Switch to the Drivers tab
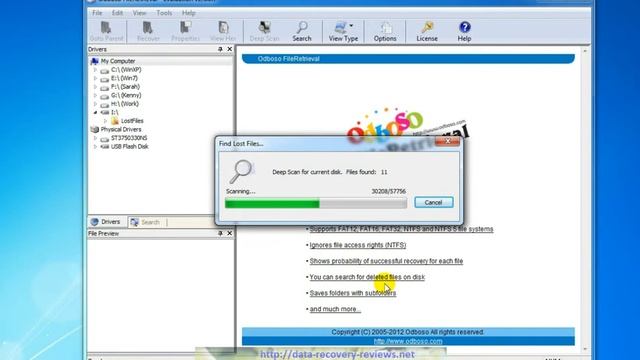The image size is (640, 360). coord(106,222)
